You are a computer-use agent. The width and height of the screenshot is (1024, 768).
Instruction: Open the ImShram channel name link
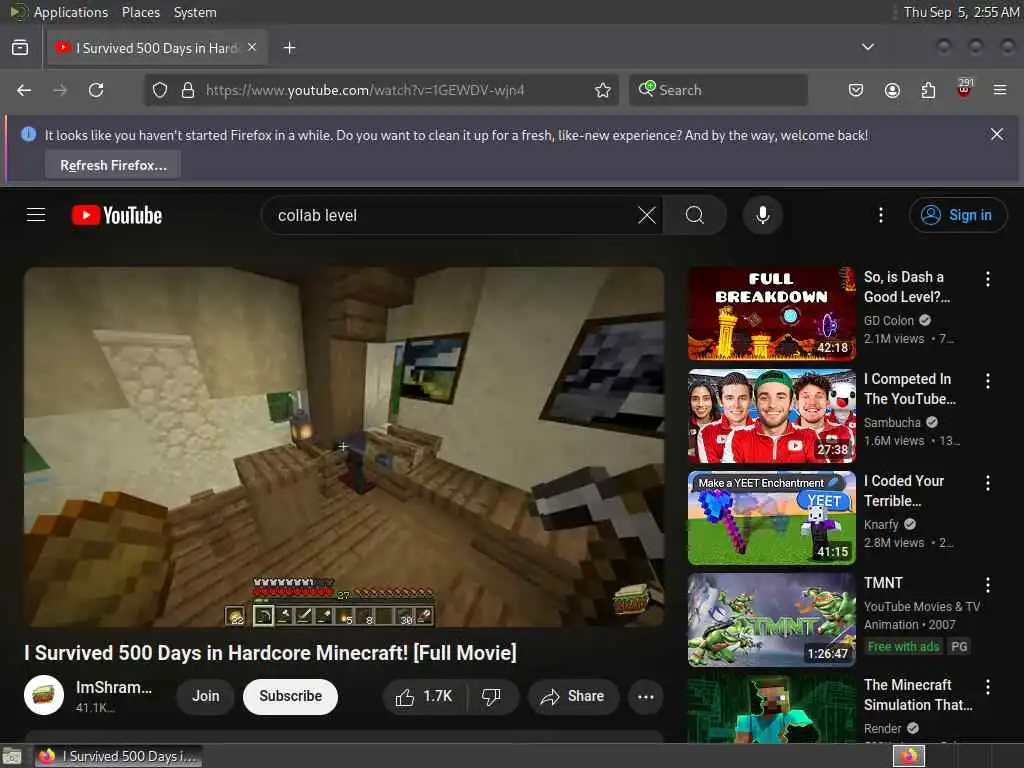(x=114, y=688)
